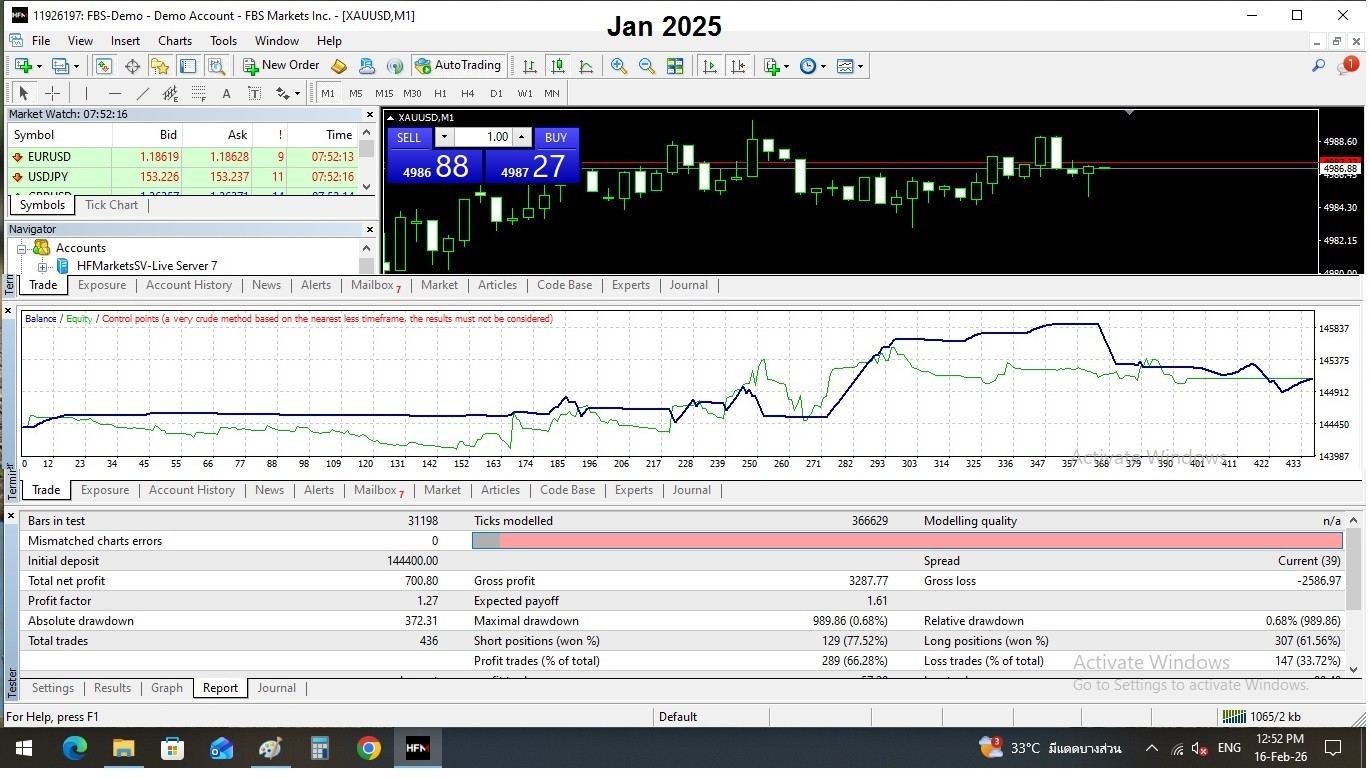Click the New Order button
Screen dimensions: 1370x778
click(281, 66)
